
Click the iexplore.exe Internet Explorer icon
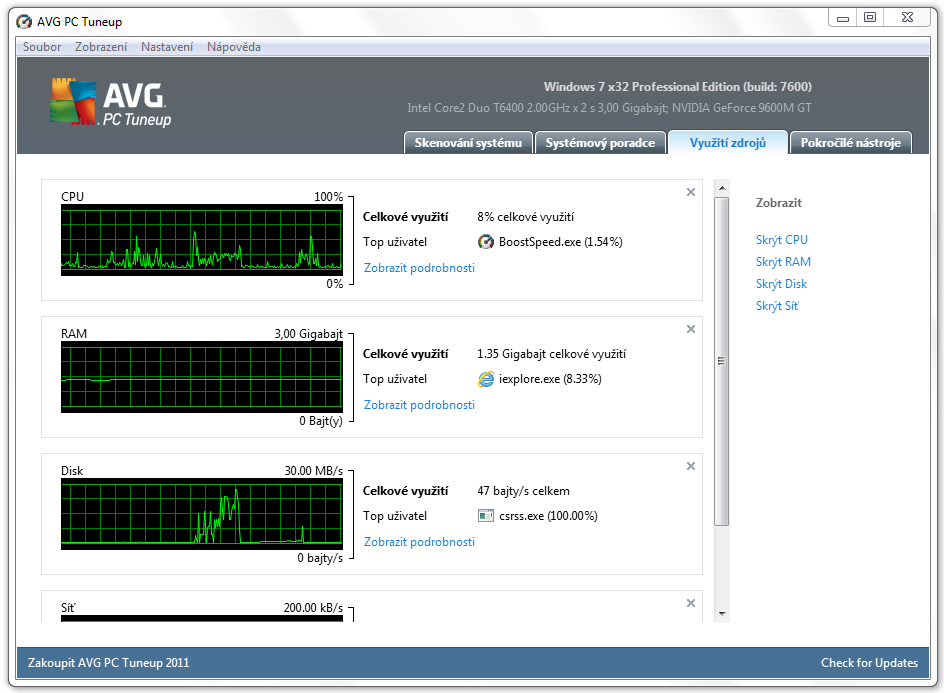tap(485, 379)
